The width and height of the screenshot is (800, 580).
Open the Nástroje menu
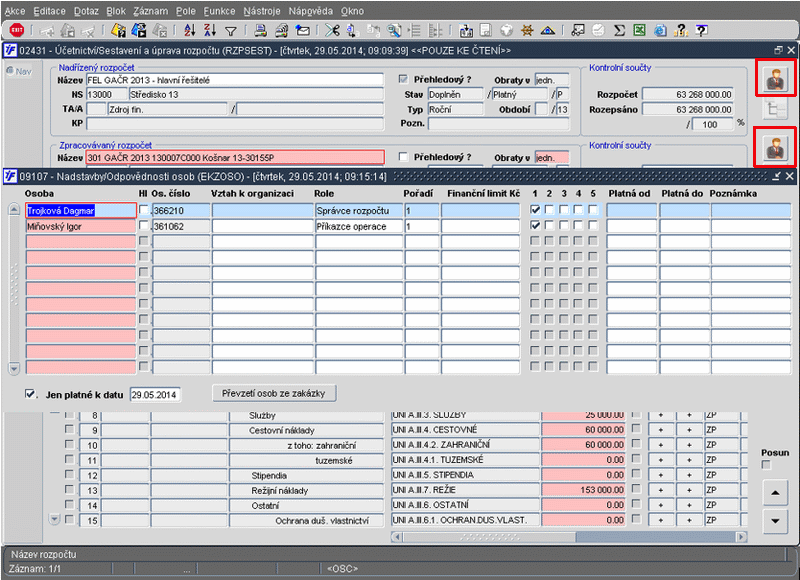[262, 10]
